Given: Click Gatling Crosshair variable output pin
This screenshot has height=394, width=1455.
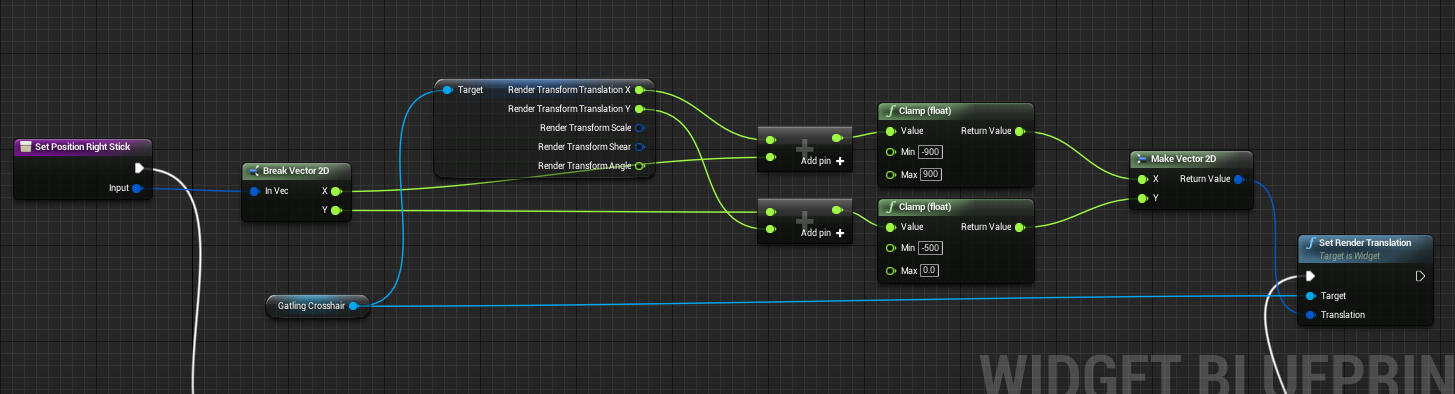Looking at the screenshot, I should (354, 306).
